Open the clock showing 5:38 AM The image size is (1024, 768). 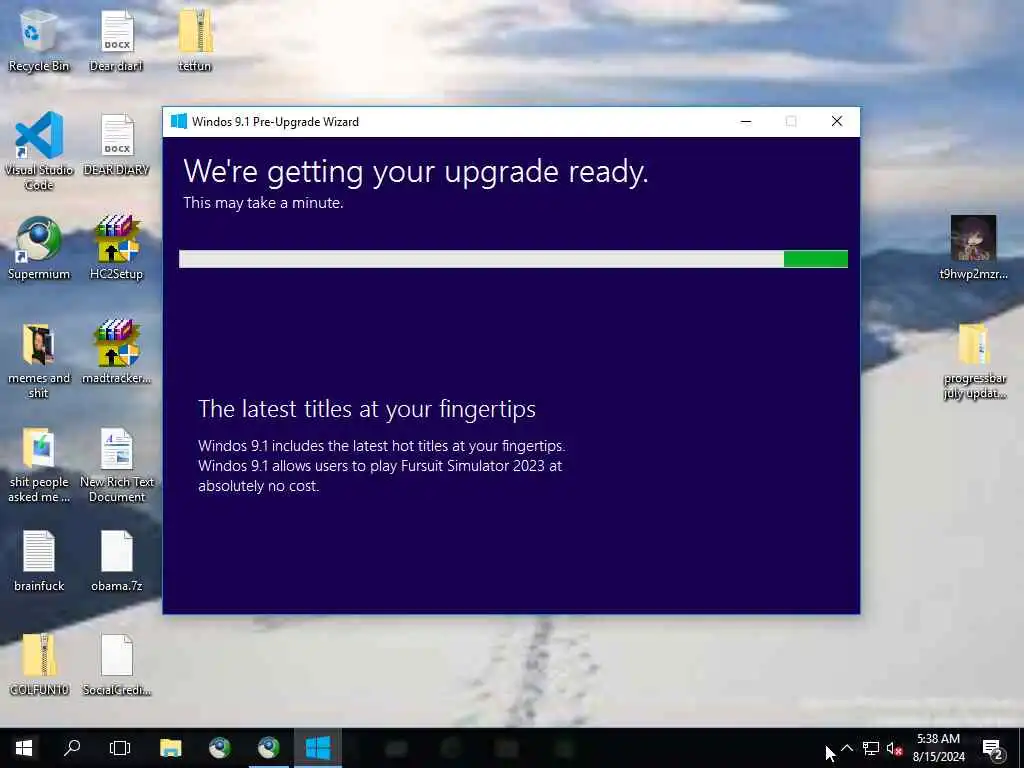(938, 748)
